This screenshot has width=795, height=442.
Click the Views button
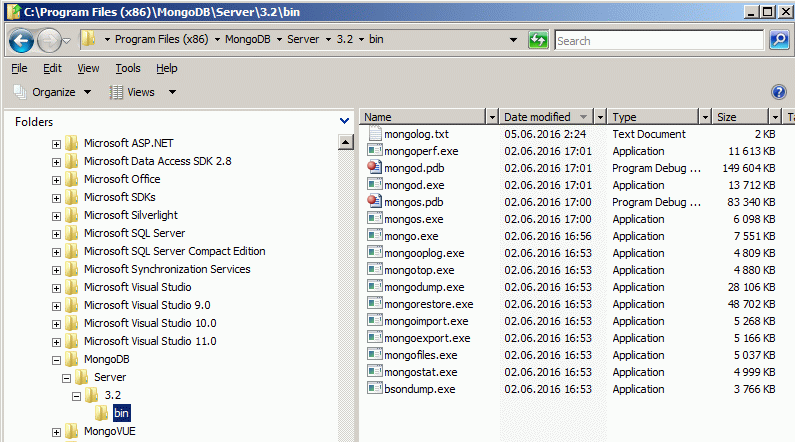click(132, 92)
